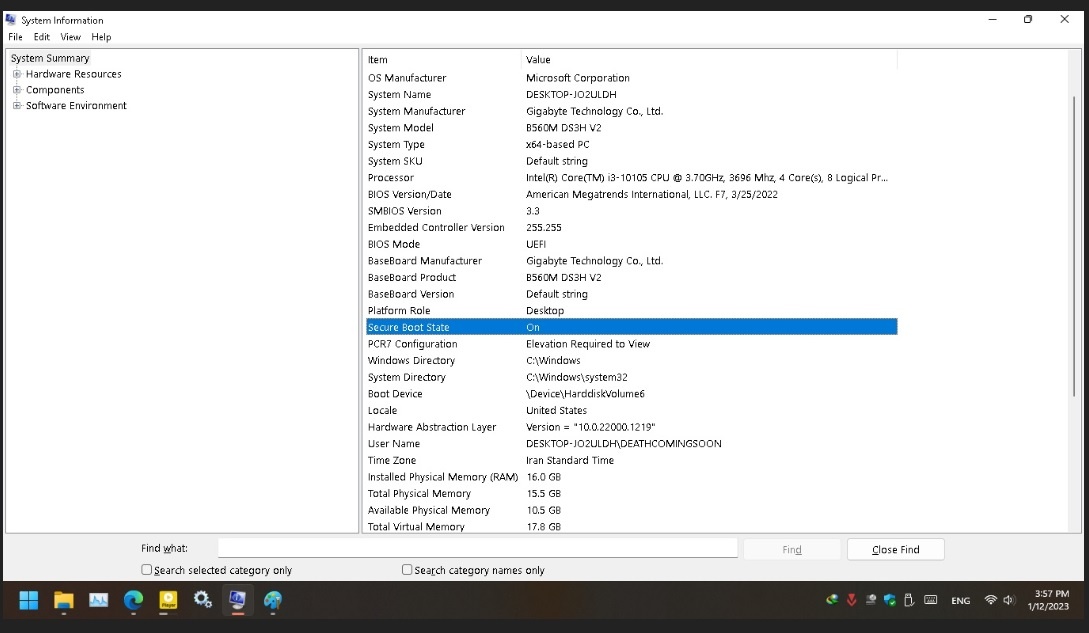Viewport: 1089px width, 633px height.
Task: Select the Available Physical Memory row
Action: (631, 510)
